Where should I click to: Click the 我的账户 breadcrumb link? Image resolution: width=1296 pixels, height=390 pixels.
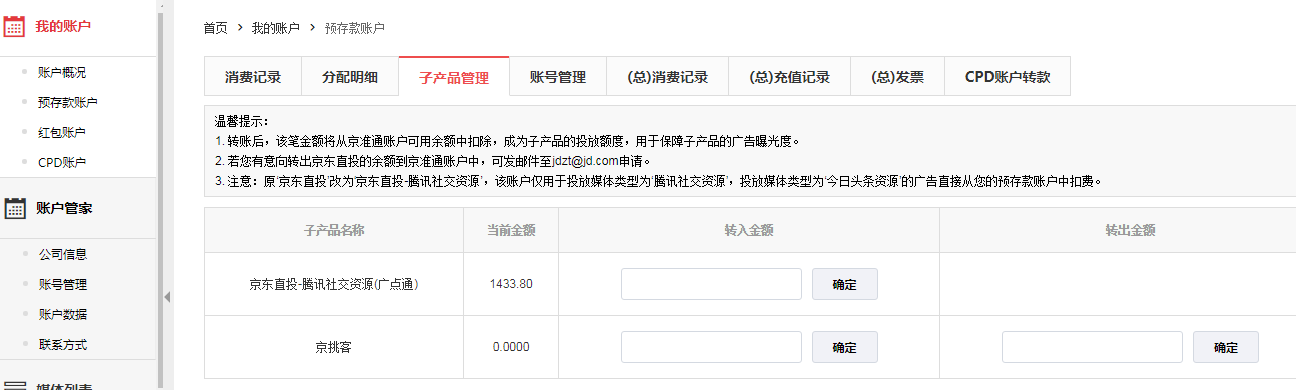click(275, 28)
